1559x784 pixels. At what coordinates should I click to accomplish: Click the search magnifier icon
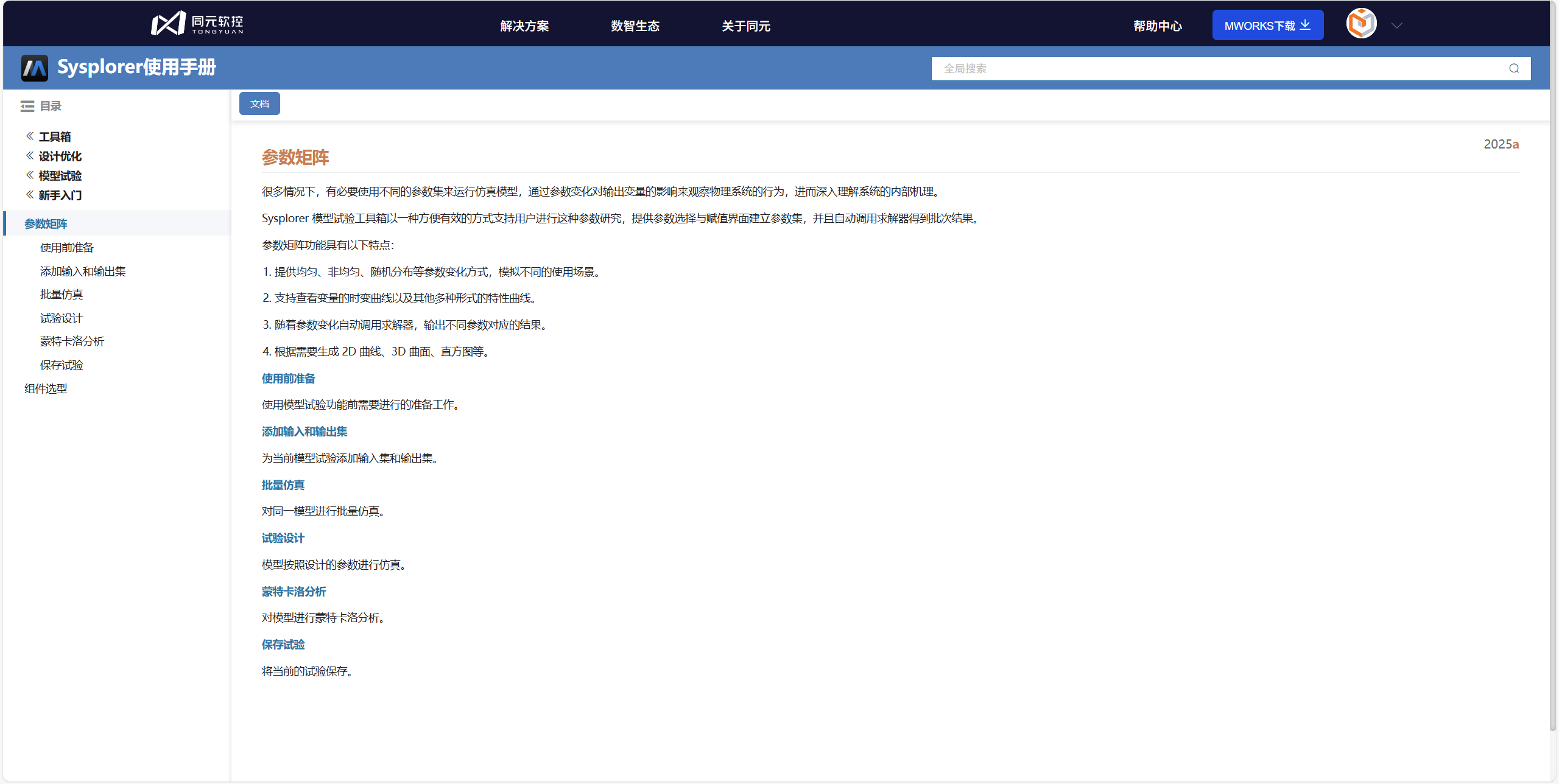tap(1514, 68)
